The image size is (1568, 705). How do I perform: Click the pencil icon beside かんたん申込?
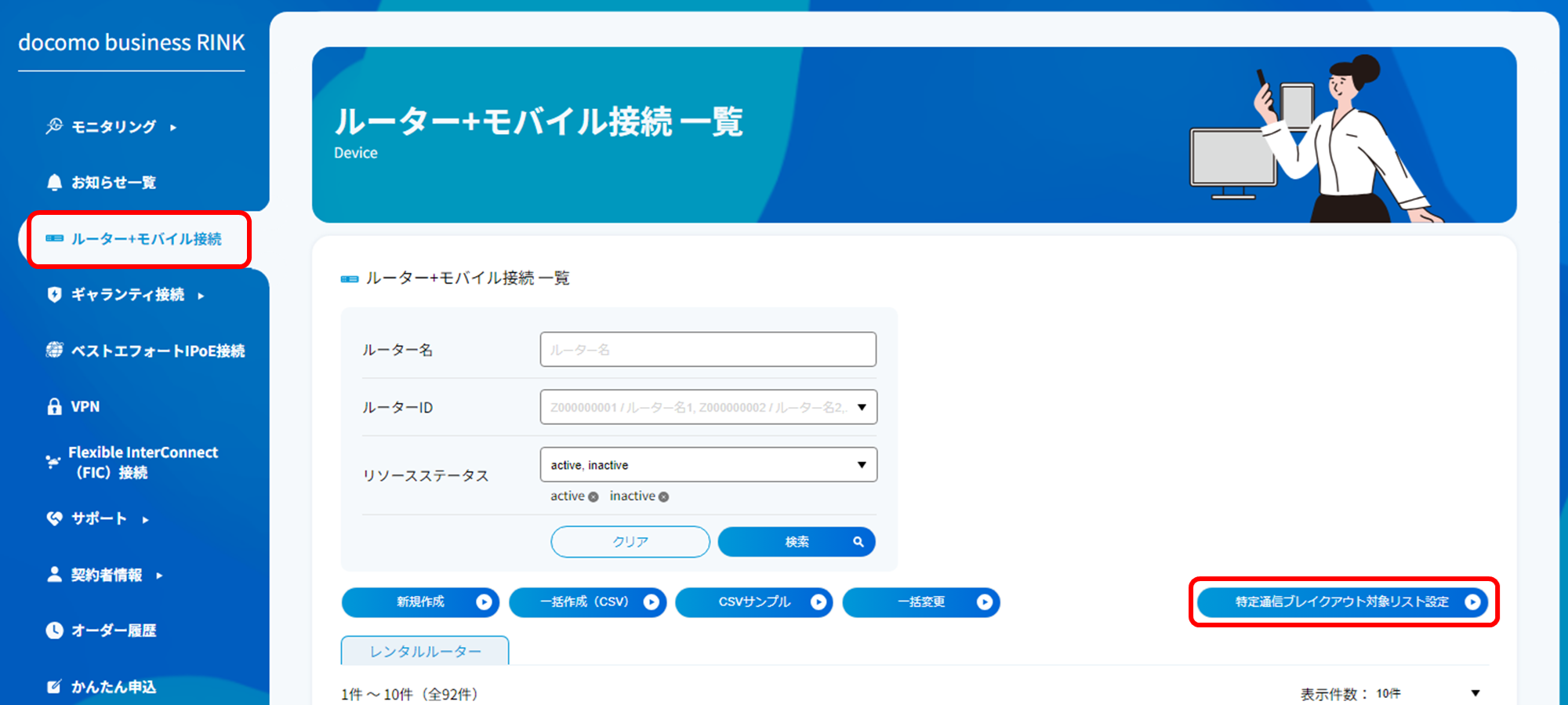point(54,686)
